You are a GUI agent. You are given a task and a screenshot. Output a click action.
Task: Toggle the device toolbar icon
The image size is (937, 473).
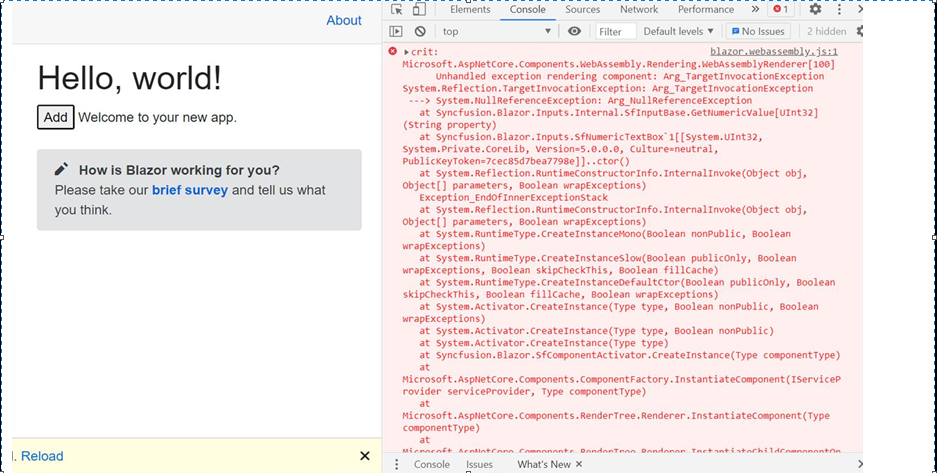[419, 10]
